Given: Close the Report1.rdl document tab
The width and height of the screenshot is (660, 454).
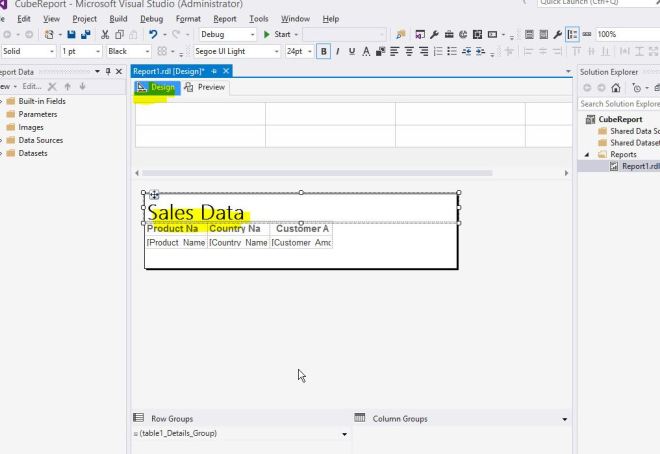Looking at the screenshot, I should point(226,71).
